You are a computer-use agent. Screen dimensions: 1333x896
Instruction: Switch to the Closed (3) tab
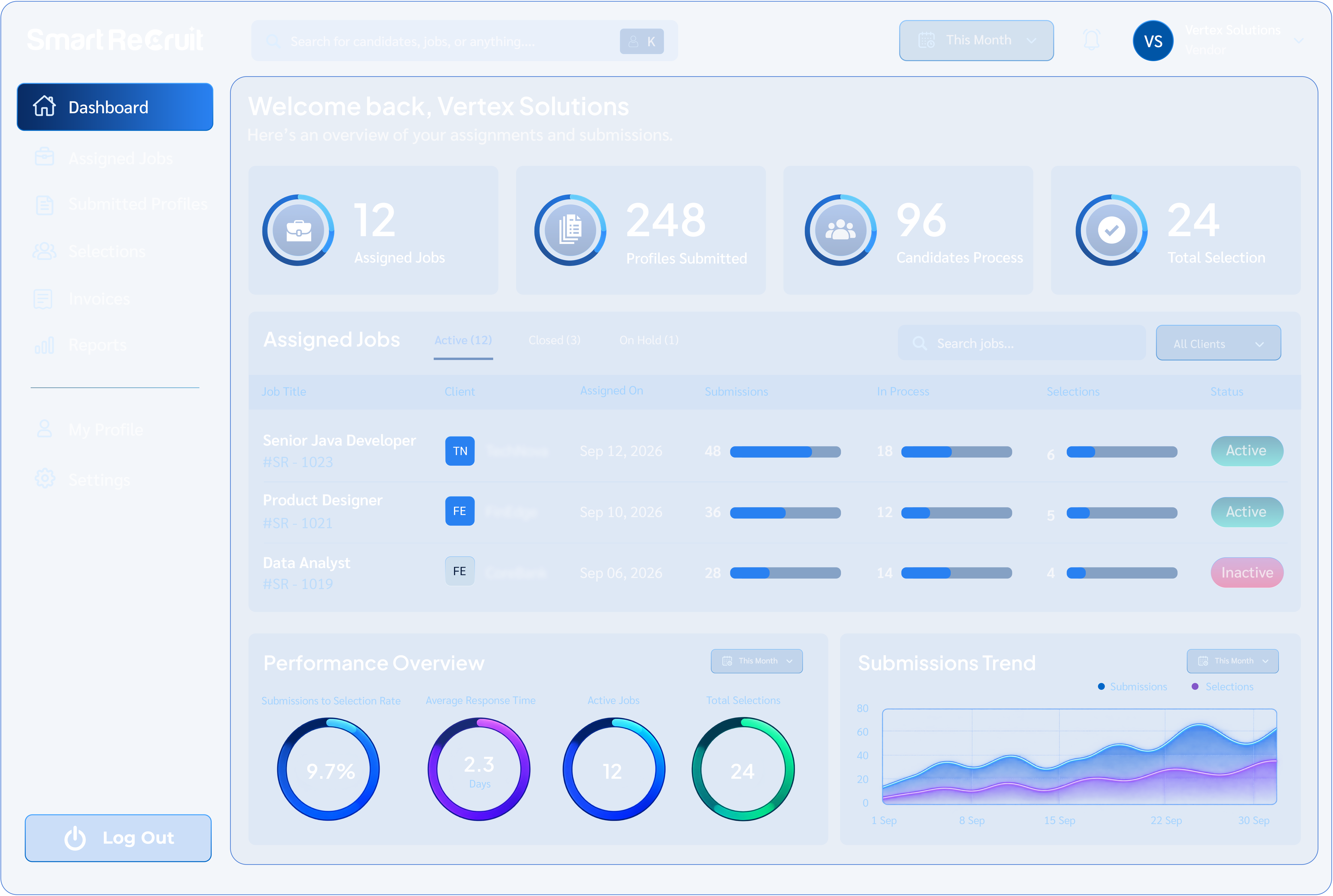click(x=555, y=341)
